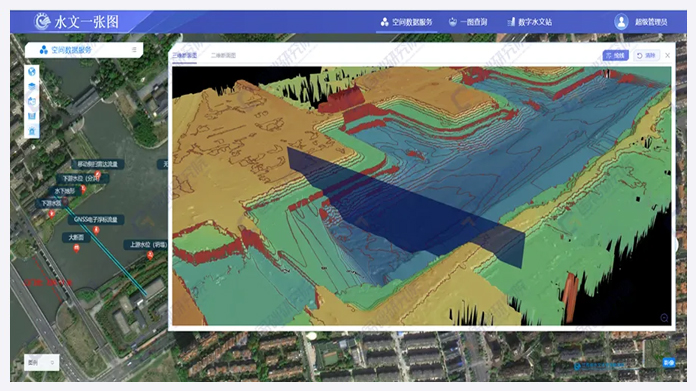Click the red marker under GNSS电子浮标流量 label
The image size is (696, 391).
tap(96, 230)
